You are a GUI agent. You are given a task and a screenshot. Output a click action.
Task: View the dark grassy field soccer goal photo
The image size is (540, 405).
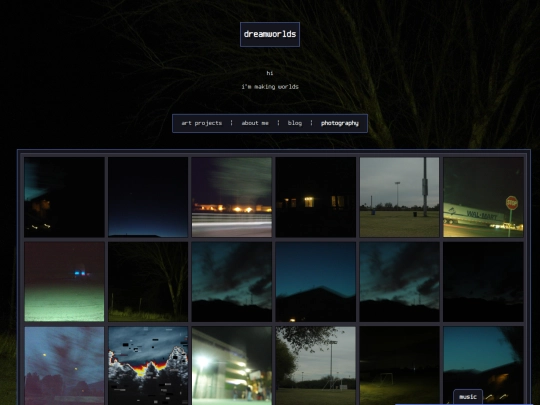click(399, 366)
